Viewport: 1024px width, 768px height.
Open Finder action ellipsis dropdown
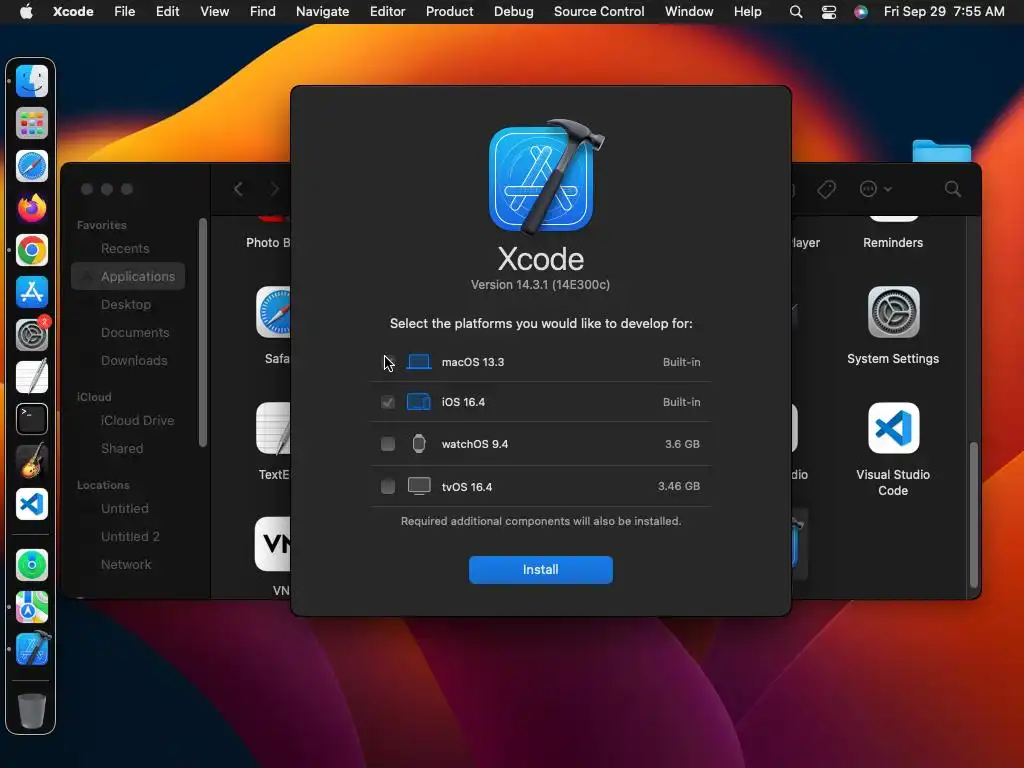tap(875, 189)
